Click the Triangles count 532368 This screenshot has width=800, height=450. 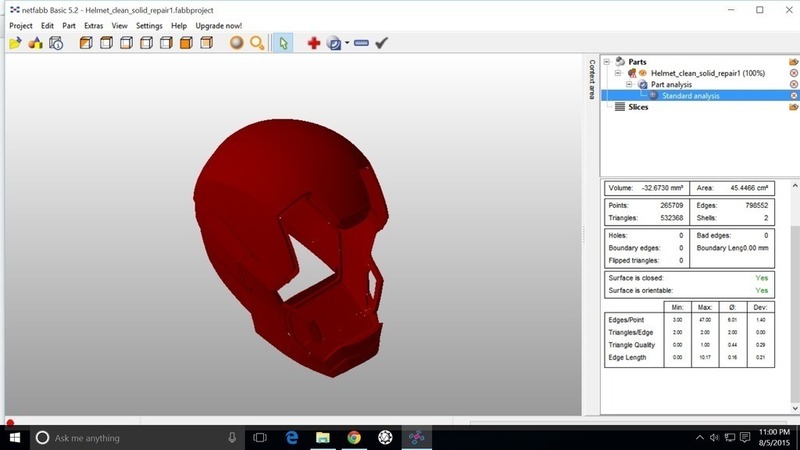[671, 218]
